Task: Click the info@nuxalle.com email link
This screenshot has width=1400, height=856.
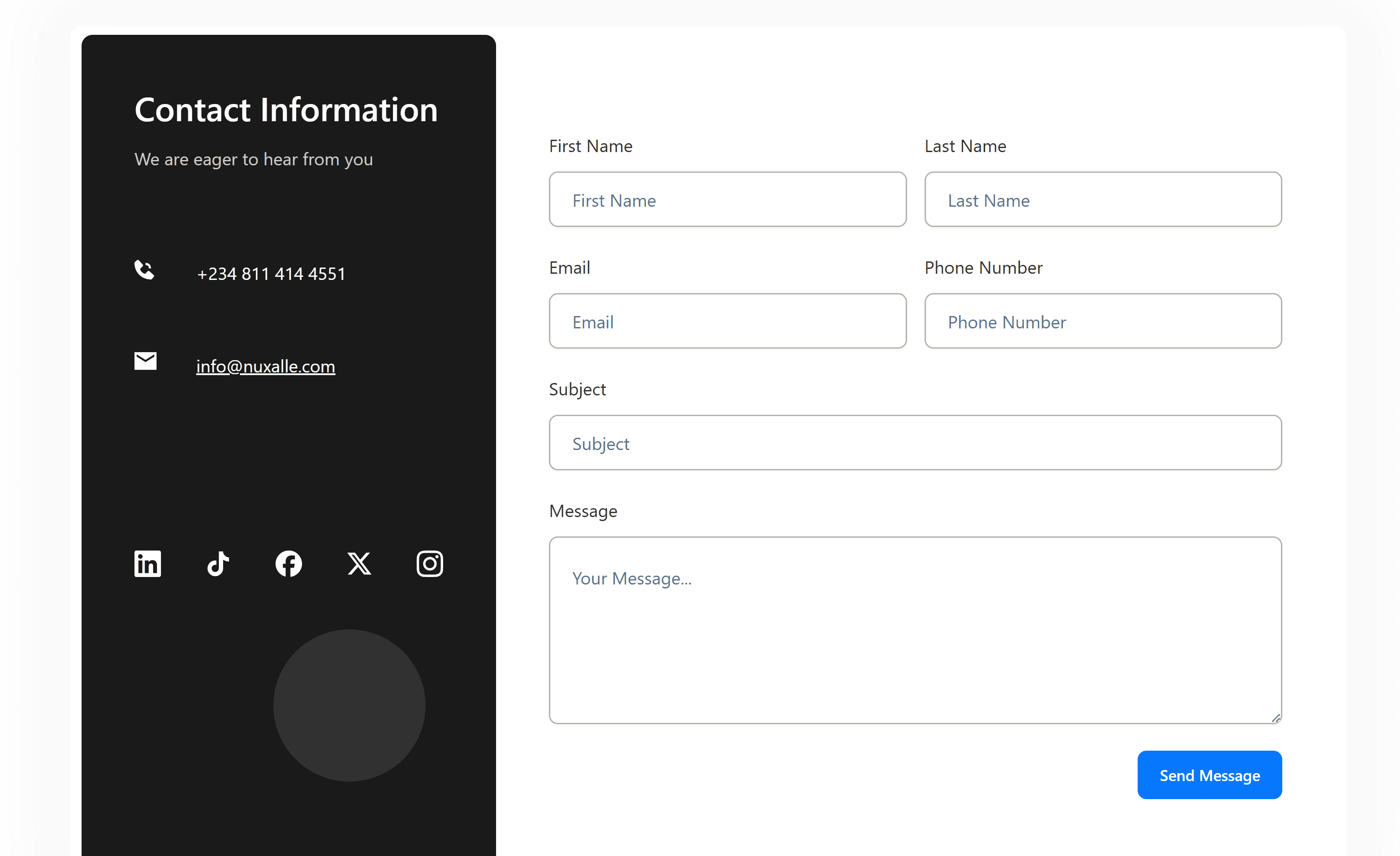Action: pyautogui.click(x=265, y=366)
